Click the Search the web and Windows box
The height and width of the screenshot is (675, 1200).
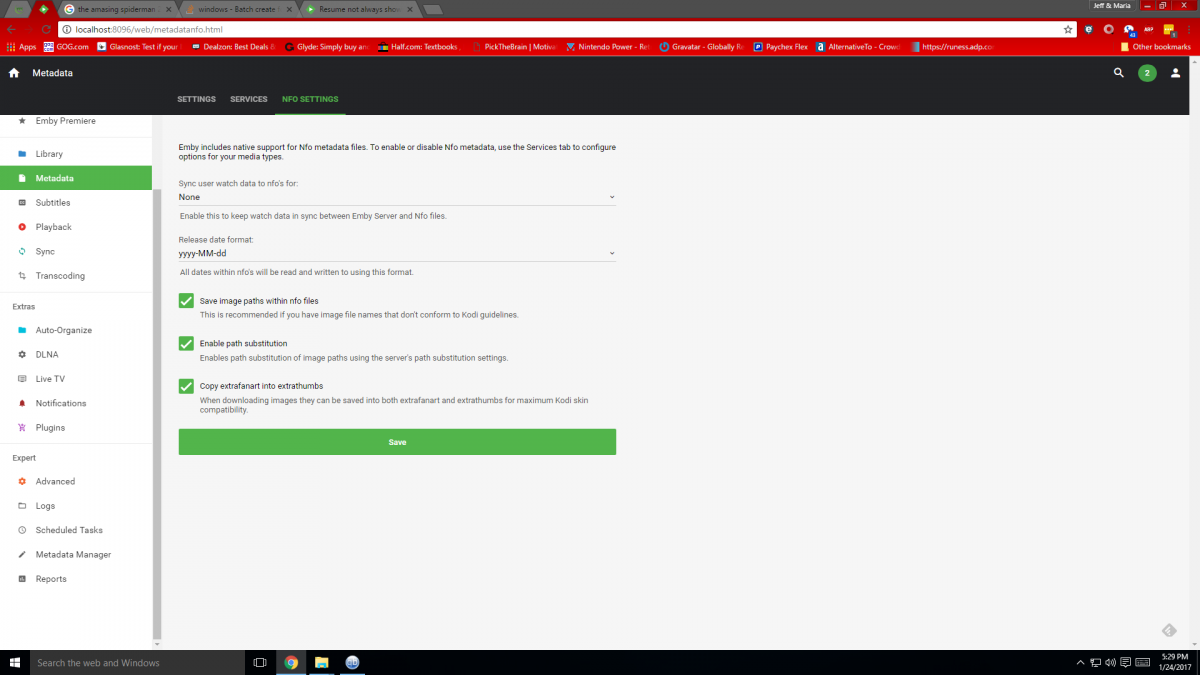coord(137,662)
